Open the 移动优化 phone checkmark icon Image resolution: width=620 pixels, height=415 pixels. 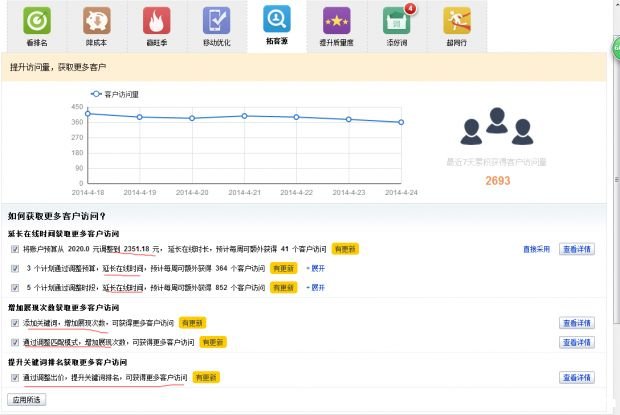point(216,21)
